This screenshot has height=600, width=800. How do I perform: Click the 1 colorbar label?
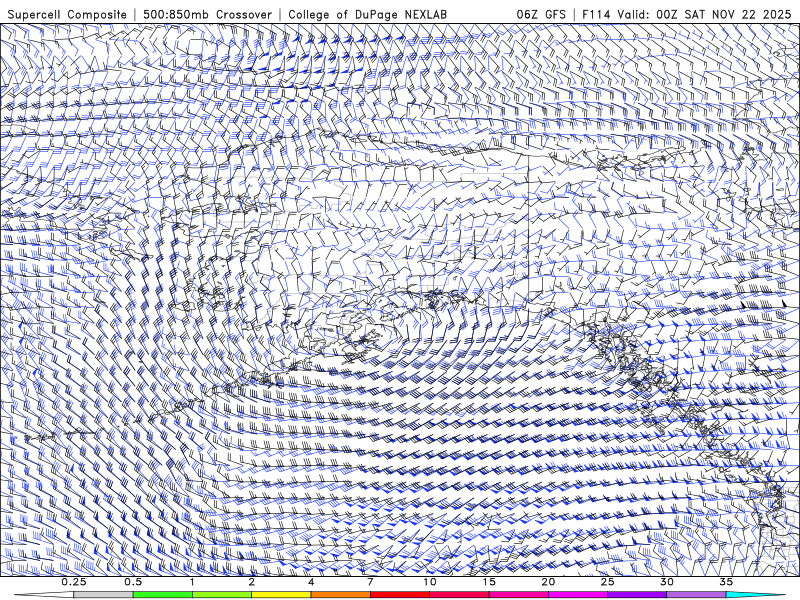click(192, 582)
